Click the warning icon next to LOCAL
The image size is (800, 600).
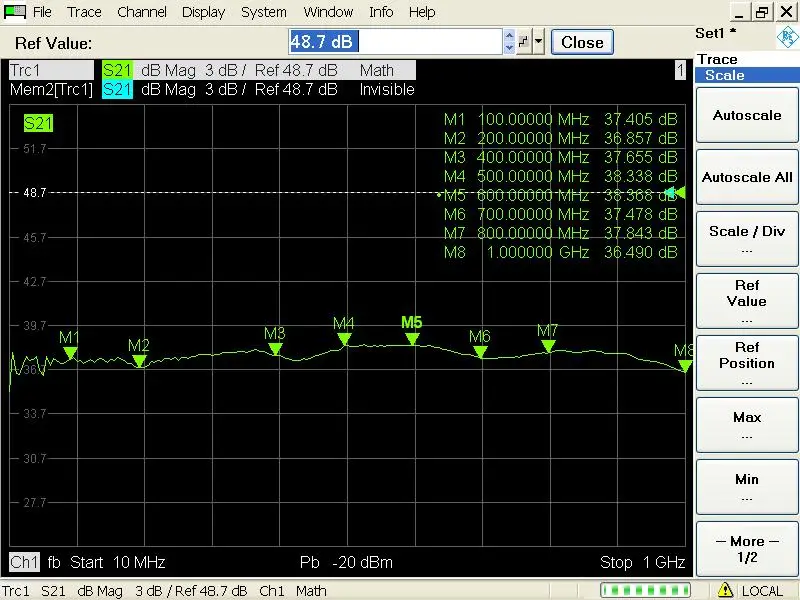[726, 591]
